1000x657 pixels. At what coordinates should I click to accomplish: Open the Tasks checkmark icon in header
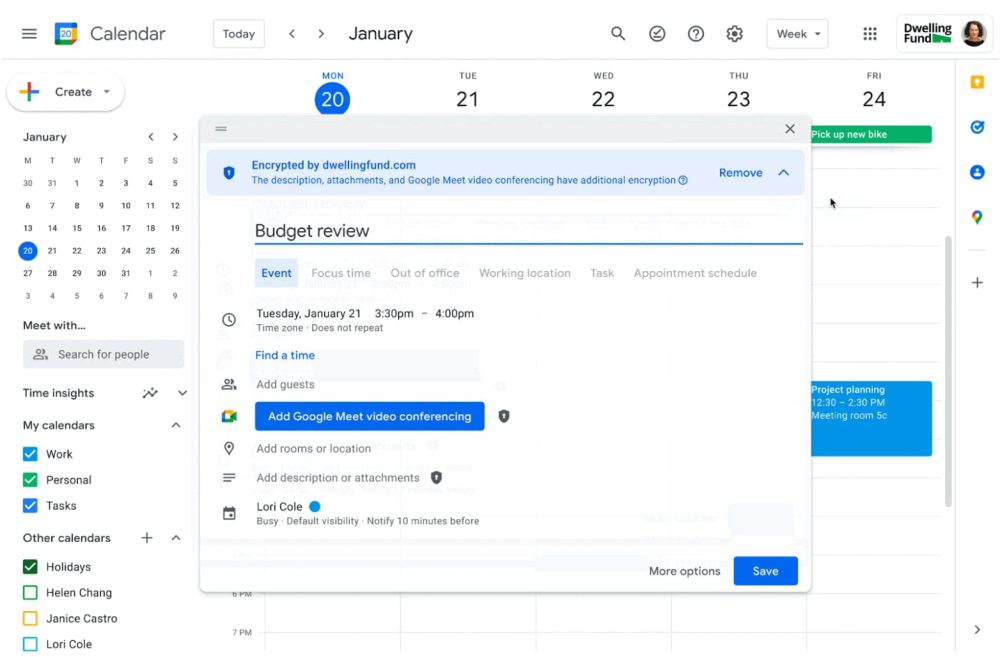pyautogui.click(x=657, y=34)
